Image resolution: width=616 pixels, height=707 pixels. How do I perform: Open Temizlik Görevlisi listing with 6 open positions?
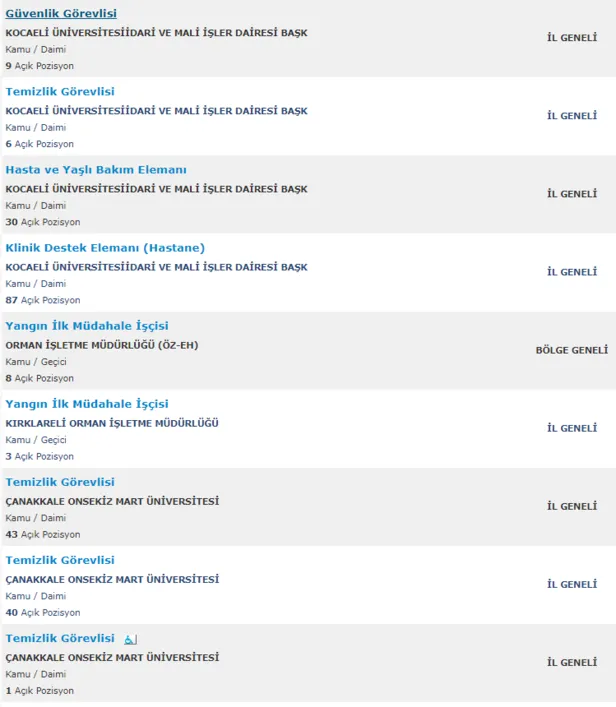[60, 92]
